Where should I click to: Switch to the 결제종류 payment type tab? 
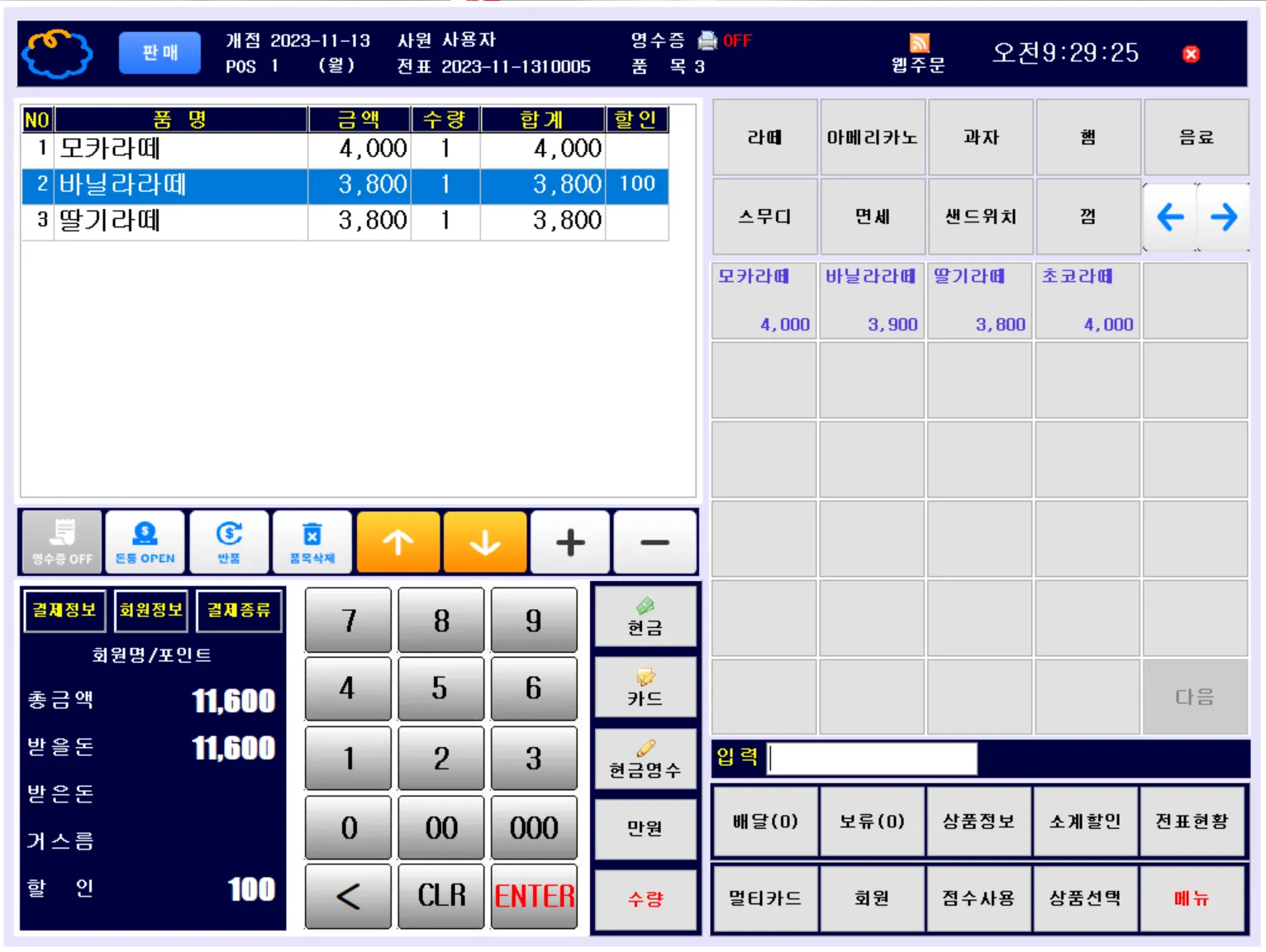point(239,610)
